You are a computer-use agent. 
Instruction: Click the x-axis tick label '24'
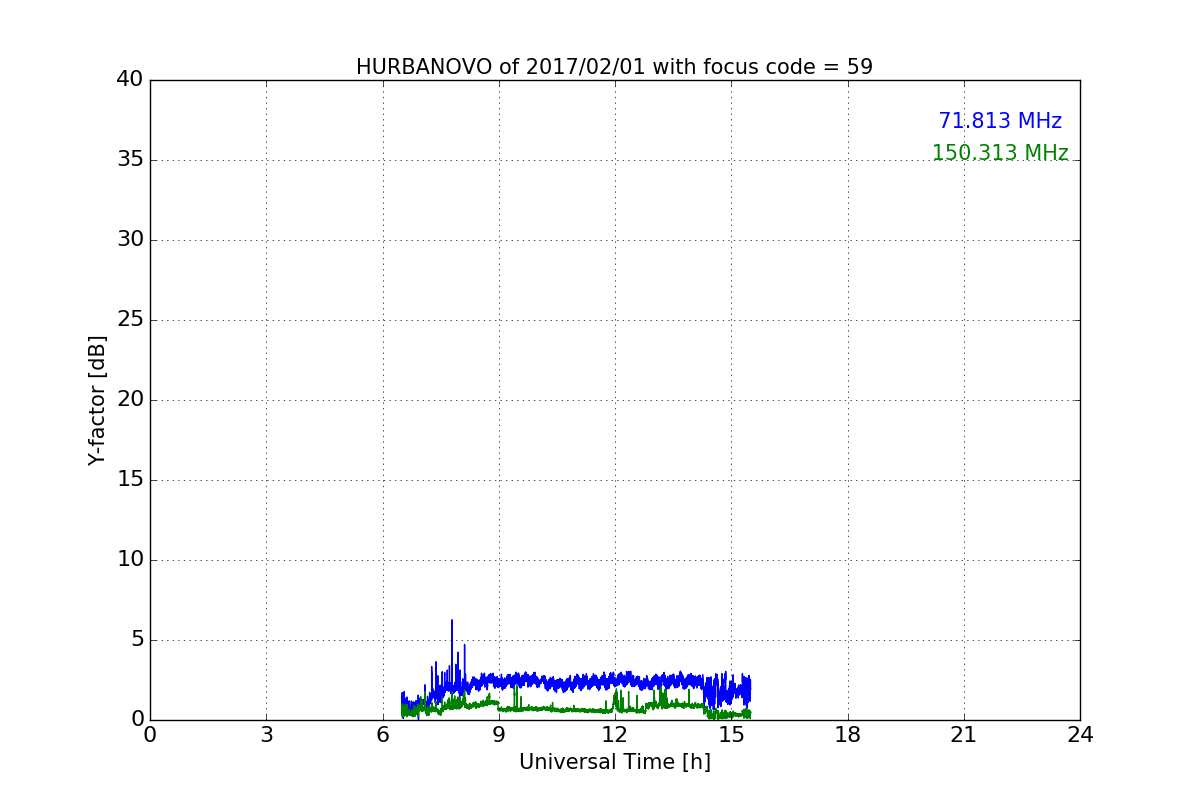1080,735
